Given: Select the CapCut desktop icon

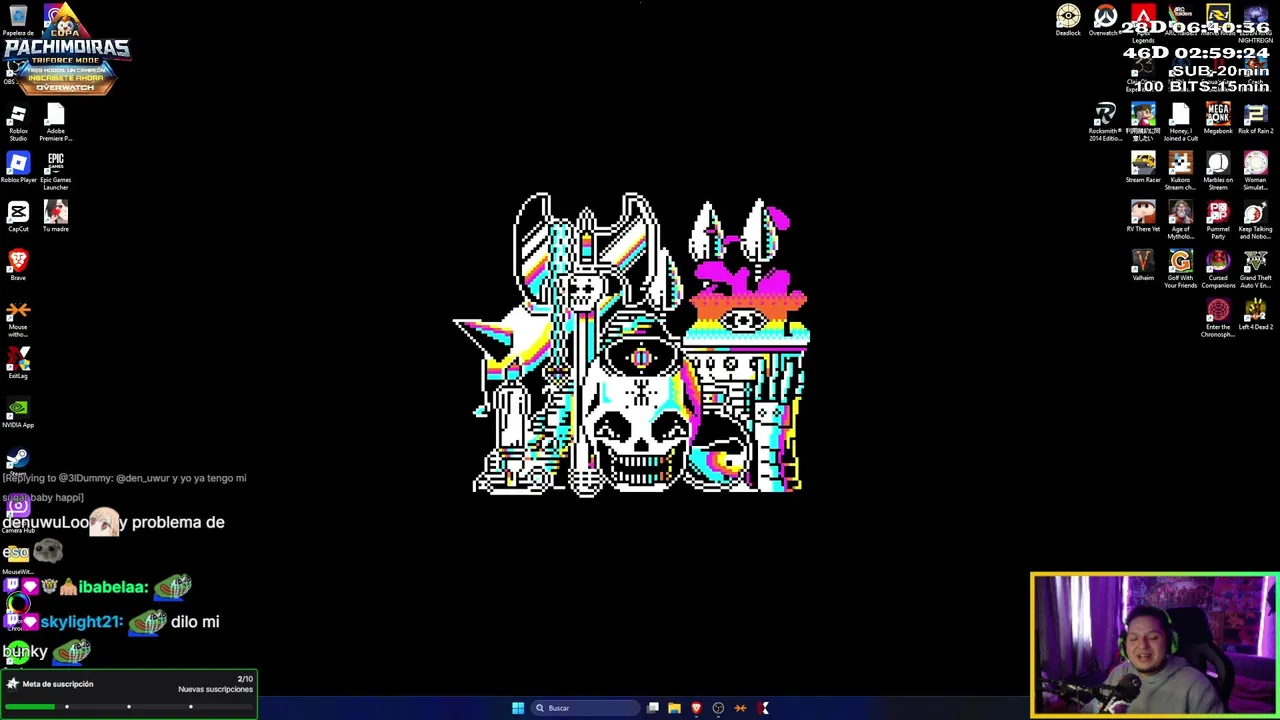Looking at the screenshot, I should click(x=18, y=217).
